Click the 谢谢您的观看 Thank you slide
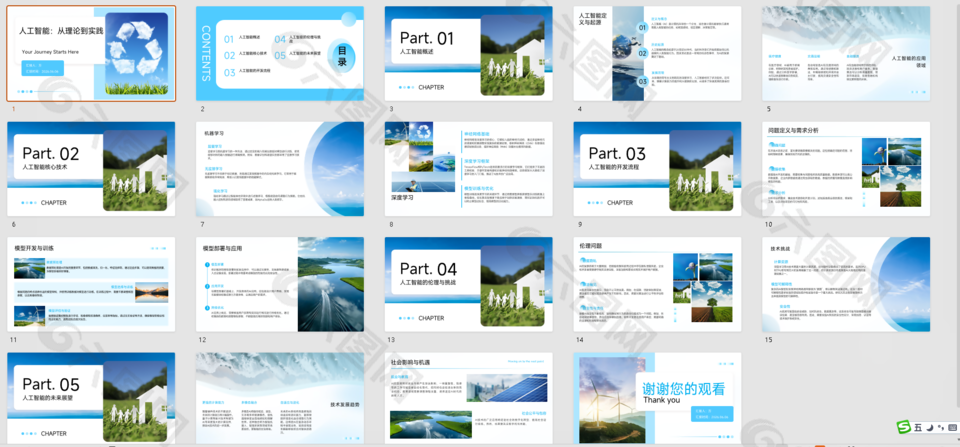The width and height of the screenshot is (960, 447). [657, 396]
